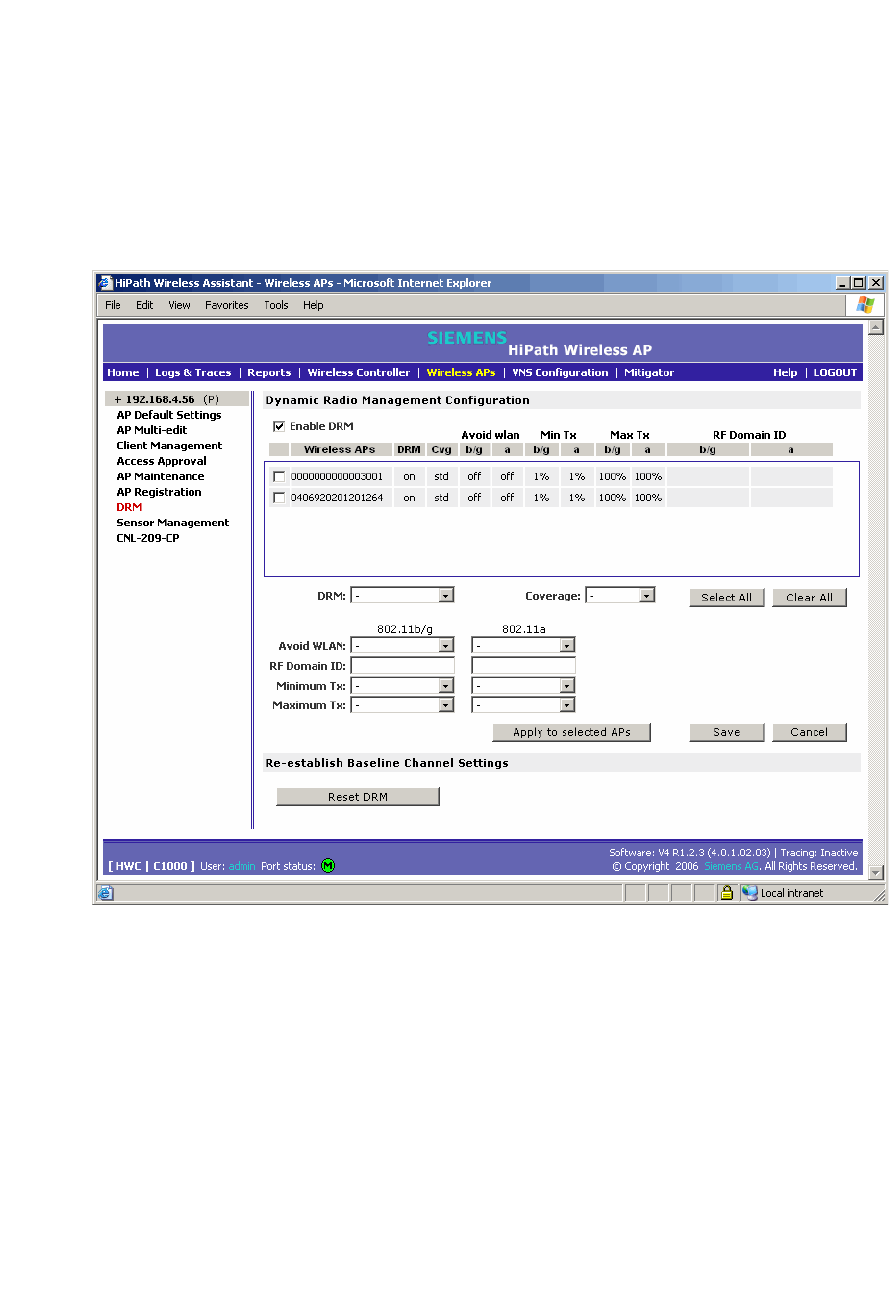Click the lock icon in the status bar
Viewport: 889px width, 1314px height.
(x=728, y=893)
